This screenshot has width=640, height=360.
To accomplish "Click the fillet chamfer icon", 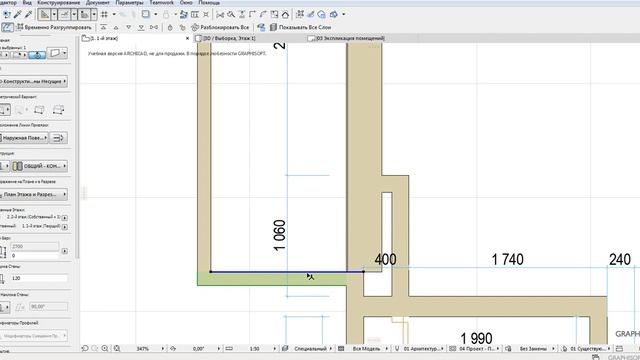I will 263,15.
